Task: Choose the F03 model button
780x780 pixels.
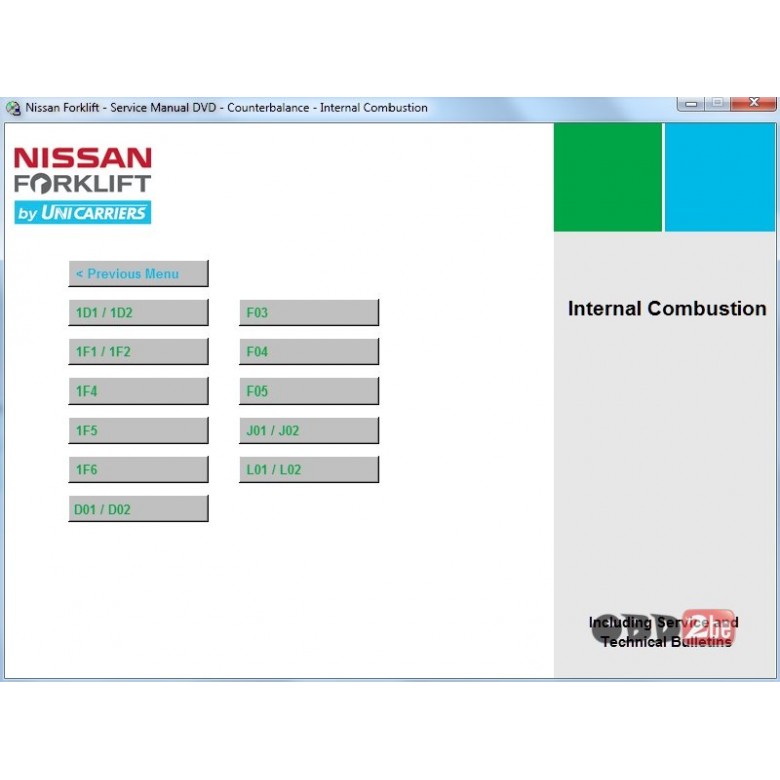Action: [309, 312]
